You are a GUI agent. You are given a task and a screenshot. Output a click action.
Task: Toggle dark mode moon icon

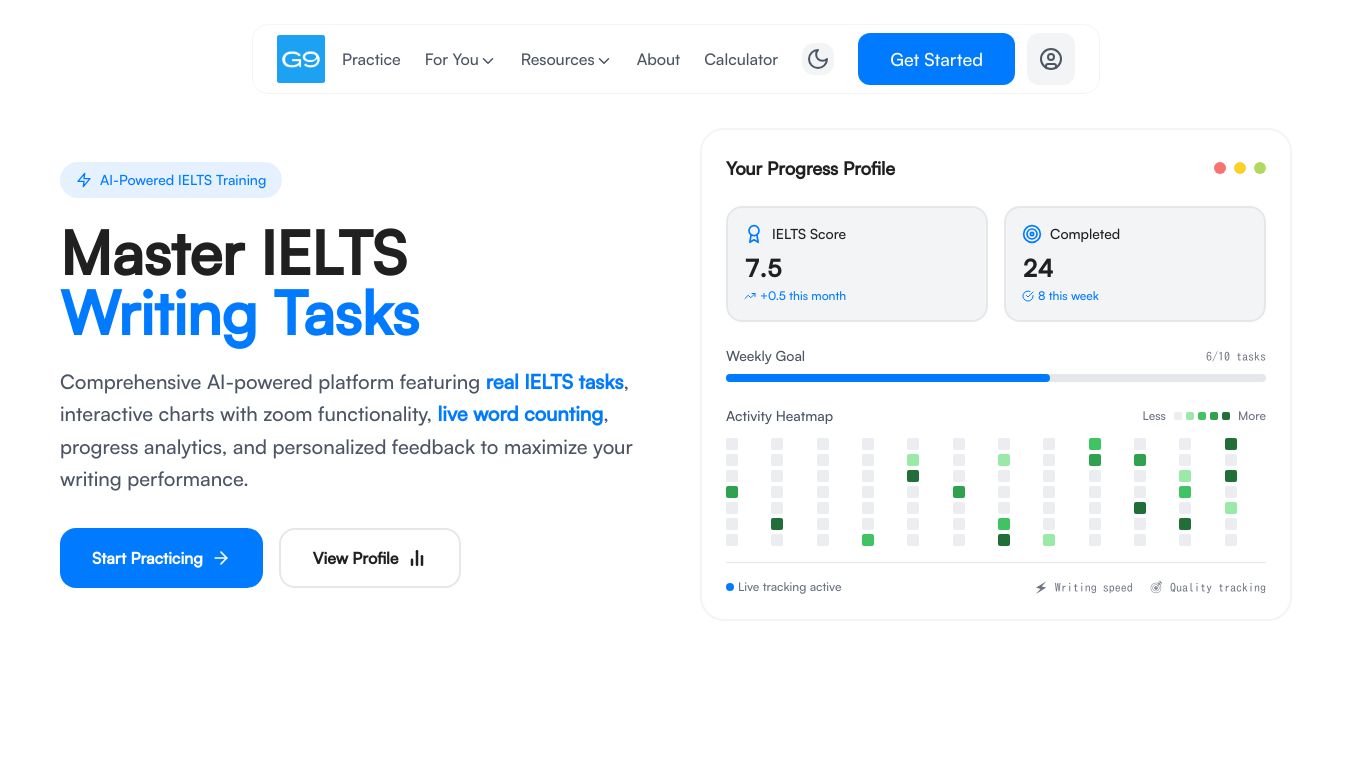point(818,59)
